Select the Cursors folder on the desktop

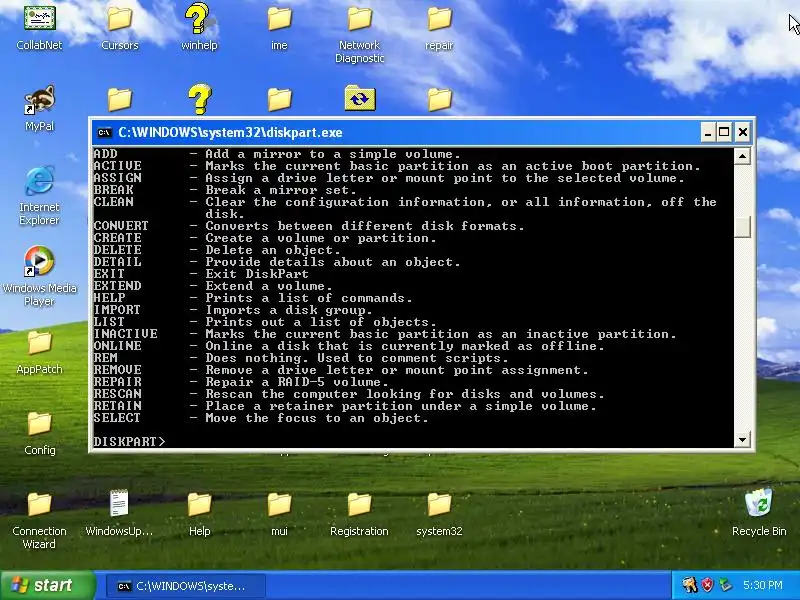click(119, 27)
